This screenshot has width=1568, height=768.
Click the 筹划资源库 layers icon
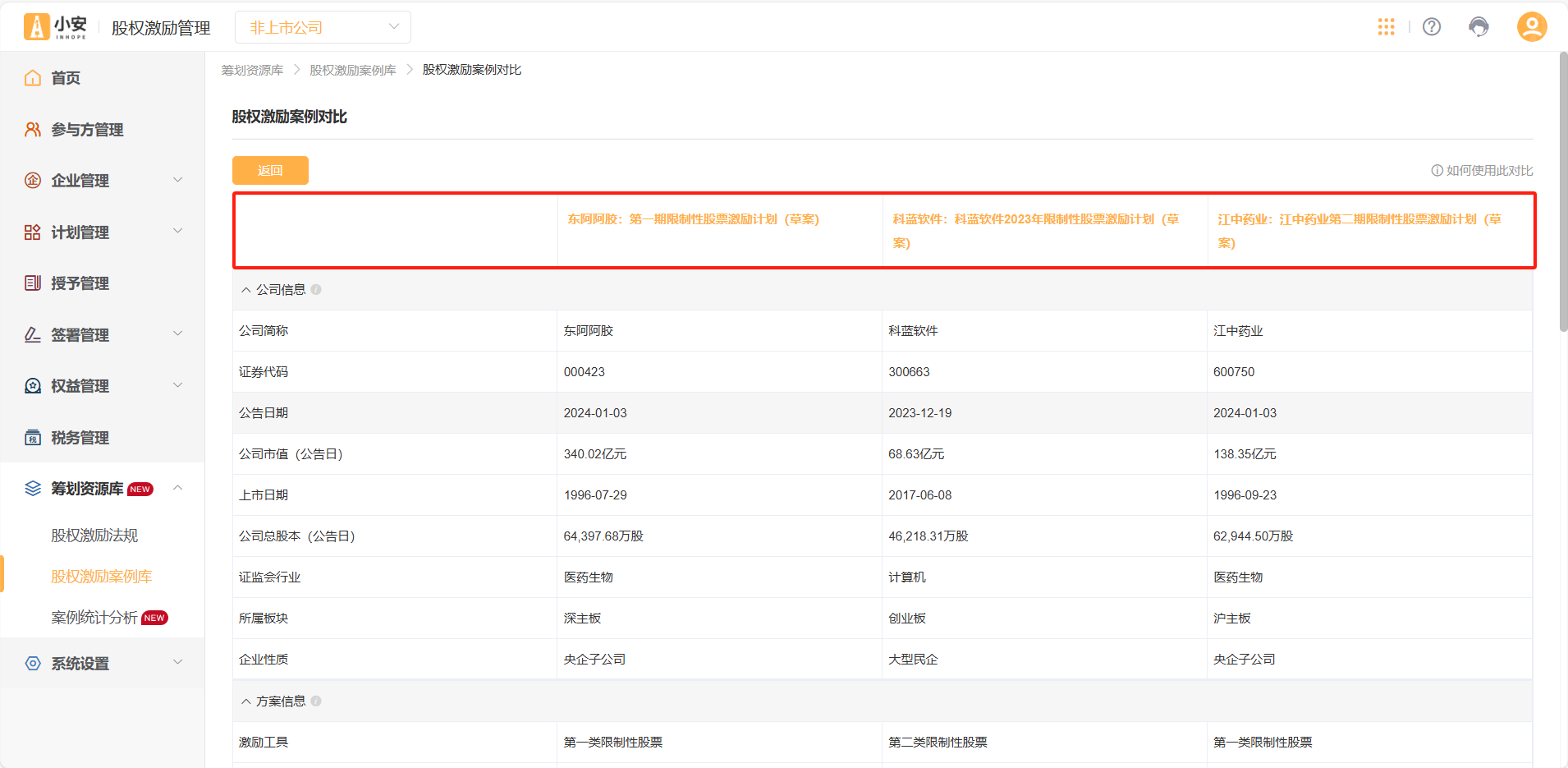tap(33, 489)
